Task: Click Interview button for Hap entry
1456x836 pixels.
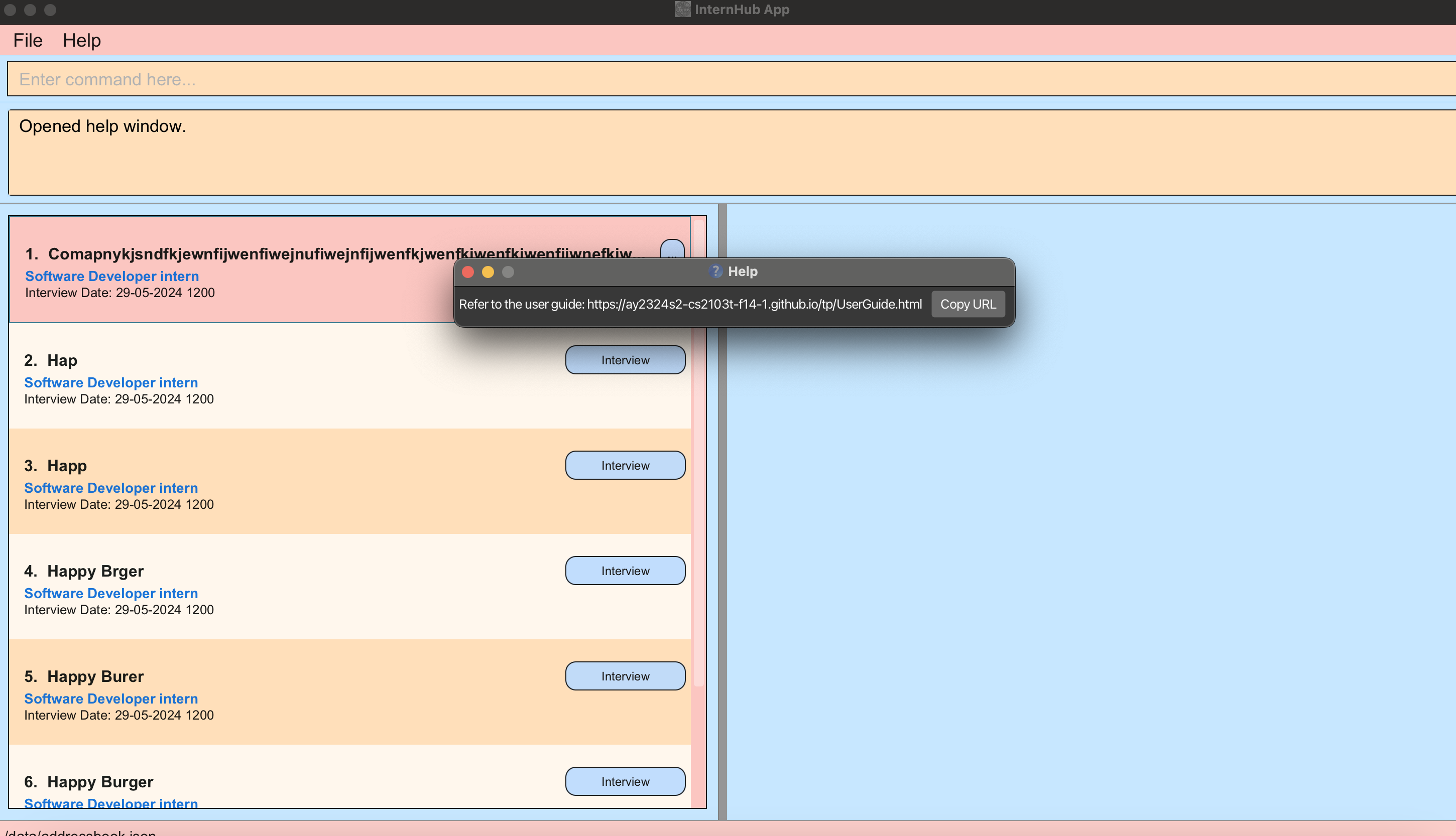Action: (625, 360)
